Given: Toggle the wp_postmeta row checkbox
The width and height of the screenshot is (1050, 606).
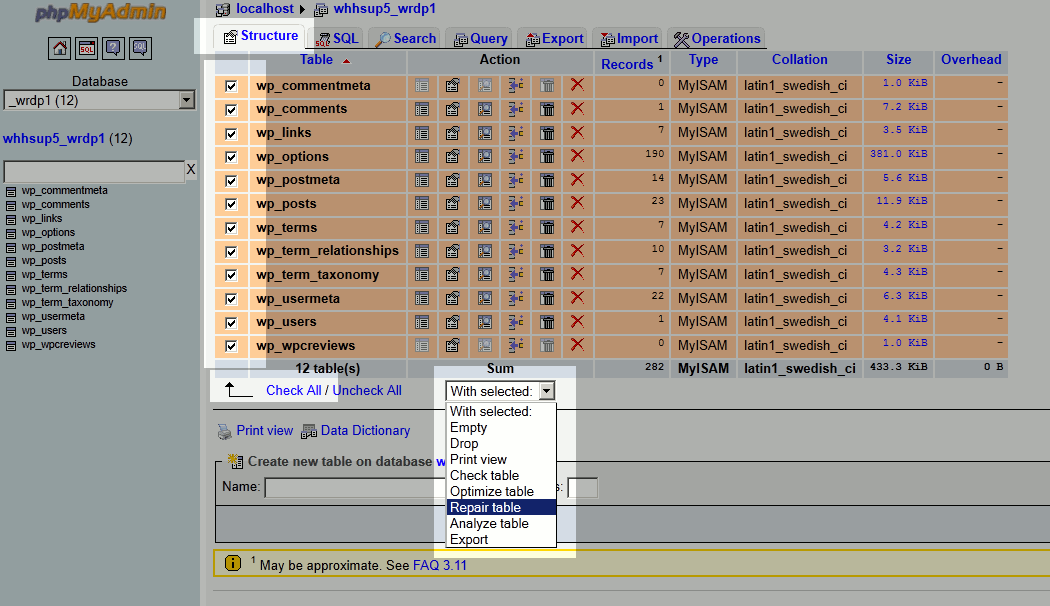Looking at the screenshot, I should coord(231,181).
